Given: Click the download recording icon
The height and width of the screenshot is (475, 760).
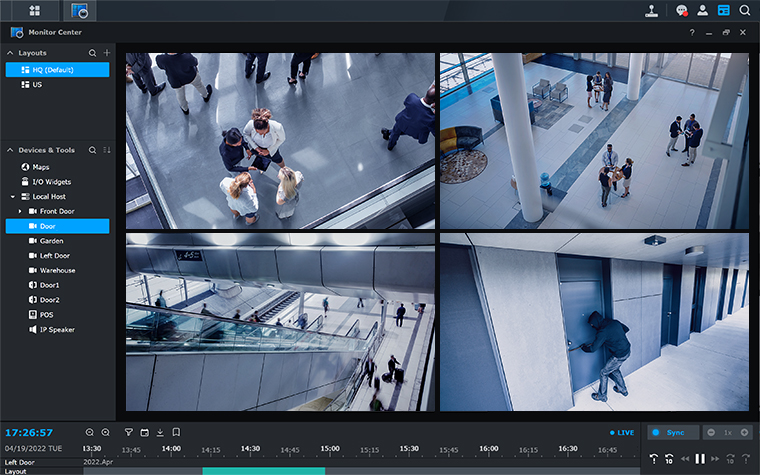Looking at the screenshot, I should click(x=160, y=432).
